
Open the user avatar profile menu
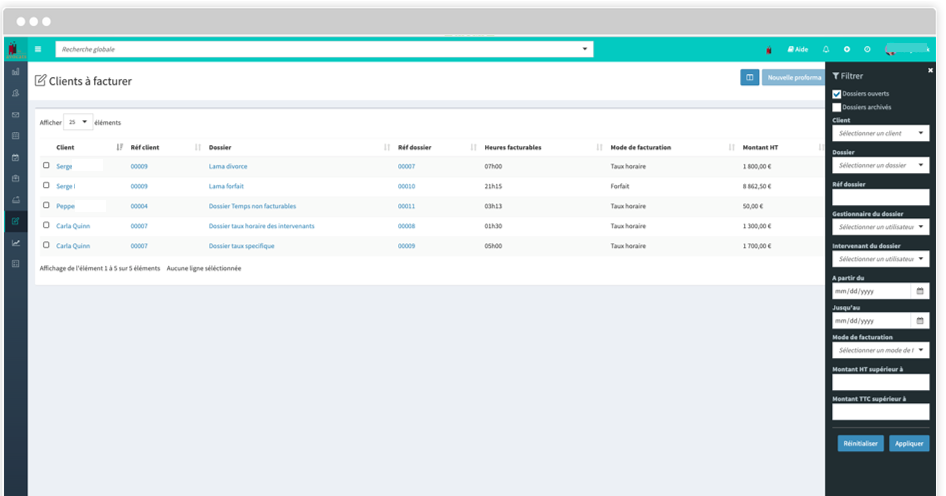[907, 49]
